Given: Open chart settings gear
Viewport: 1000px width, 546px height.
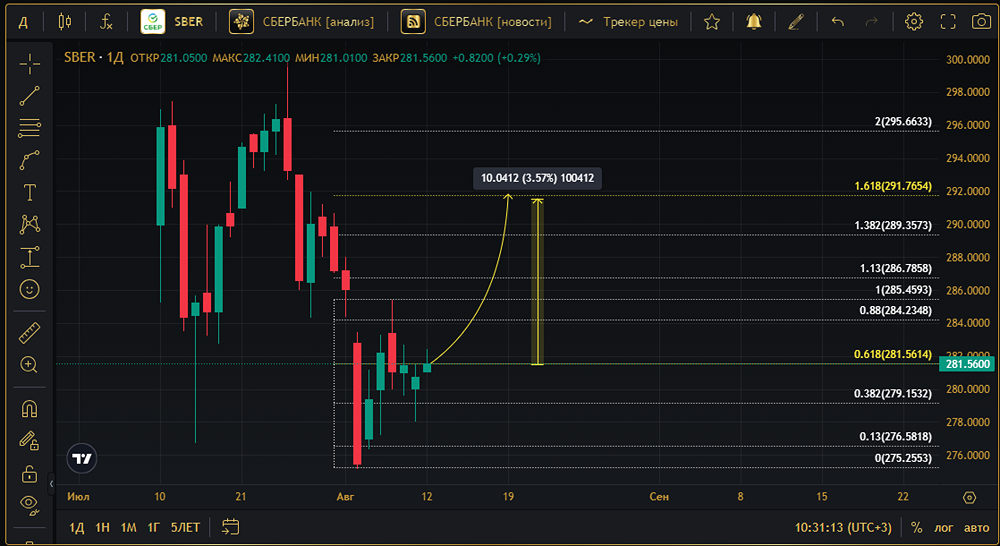Looking at the screenshot, I should coord(914,22).
